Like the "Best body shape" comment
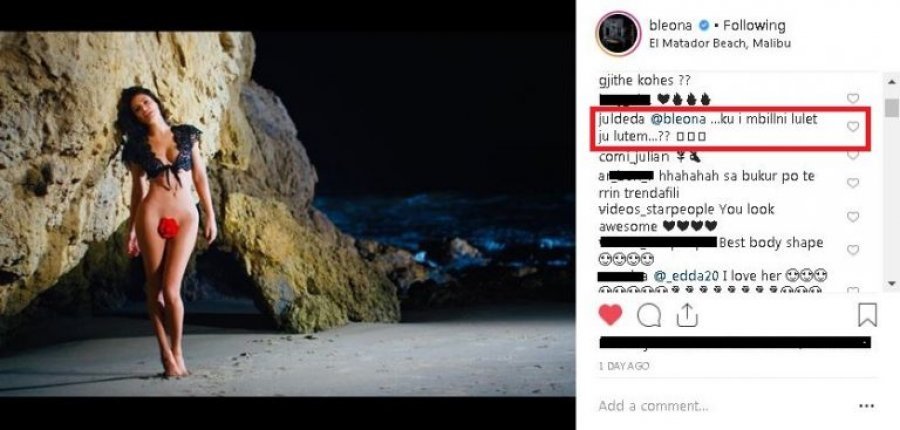 853,249
